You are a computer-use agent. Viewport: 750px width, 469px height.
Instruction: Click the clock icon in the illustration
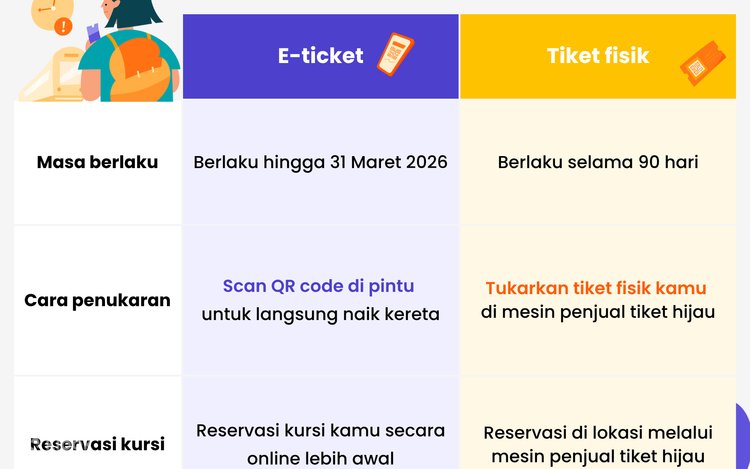(x=47, y=10)
